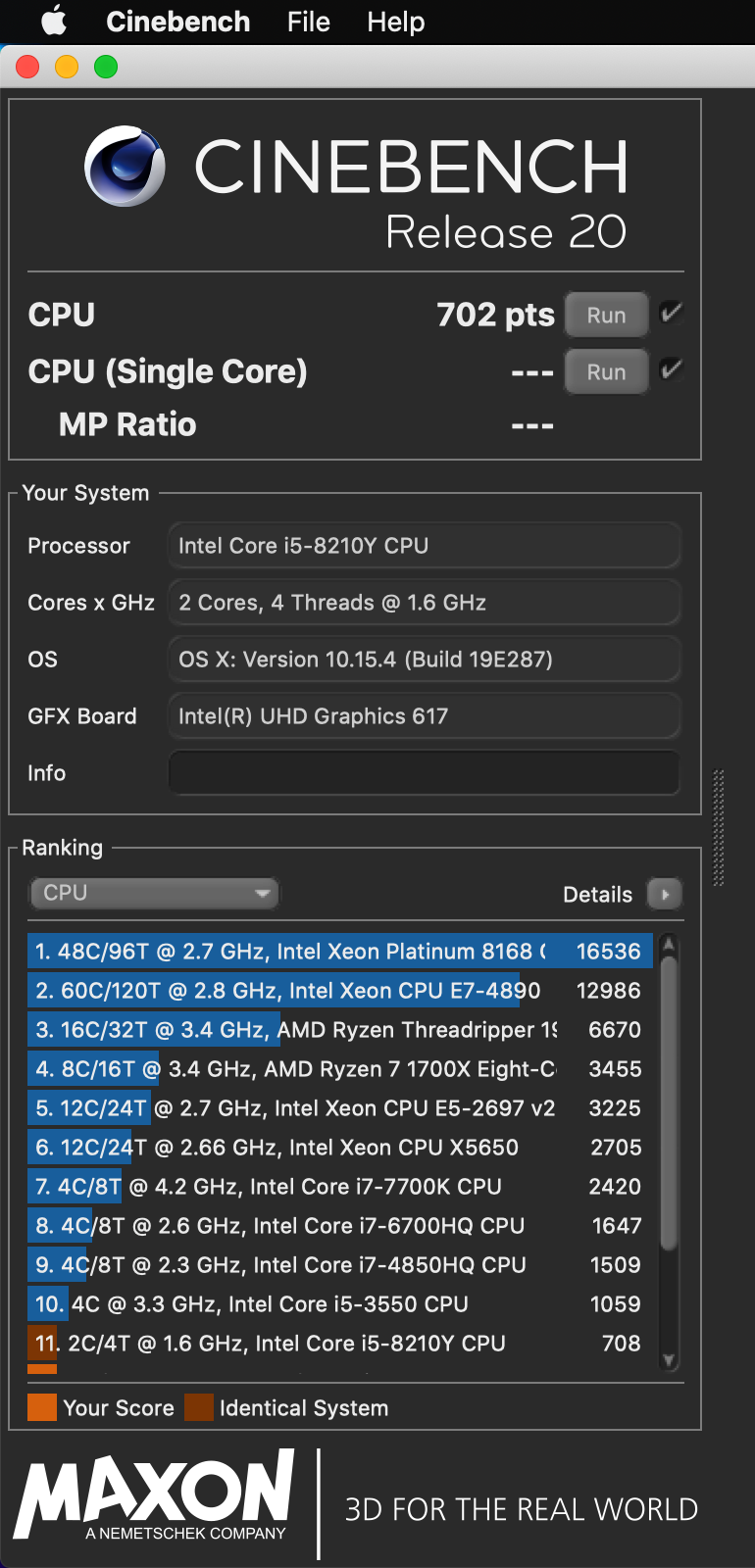Viewport: 755px width, 1568px height.
Task: Click the green full-screen window button
Action: point(106,67)
